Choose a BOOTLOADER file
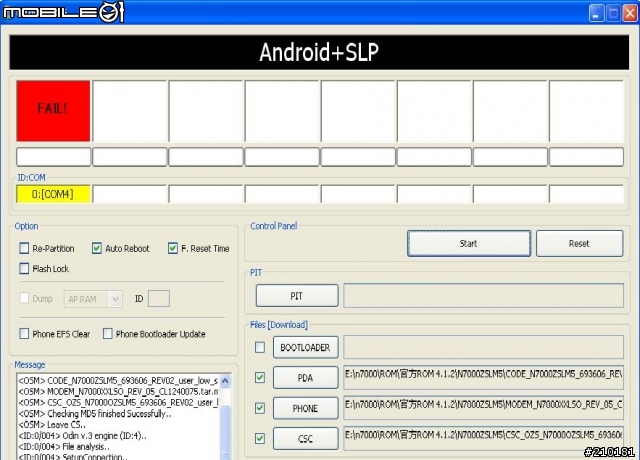 (x=305, y=347)
